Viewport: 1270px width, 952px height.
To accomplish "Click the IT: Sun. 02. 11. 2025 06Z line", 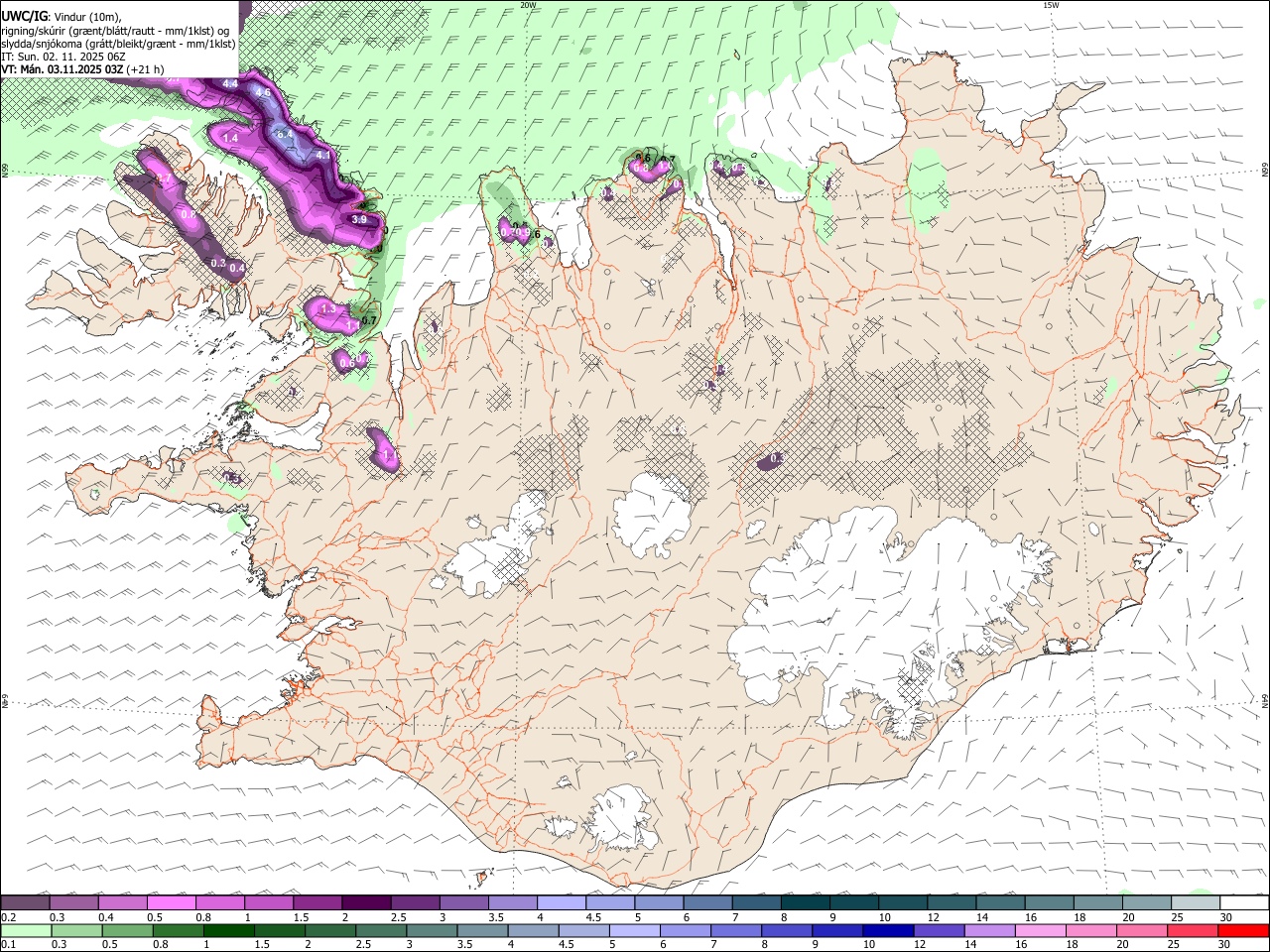I will pyautogui.click(x=63, y=57).
